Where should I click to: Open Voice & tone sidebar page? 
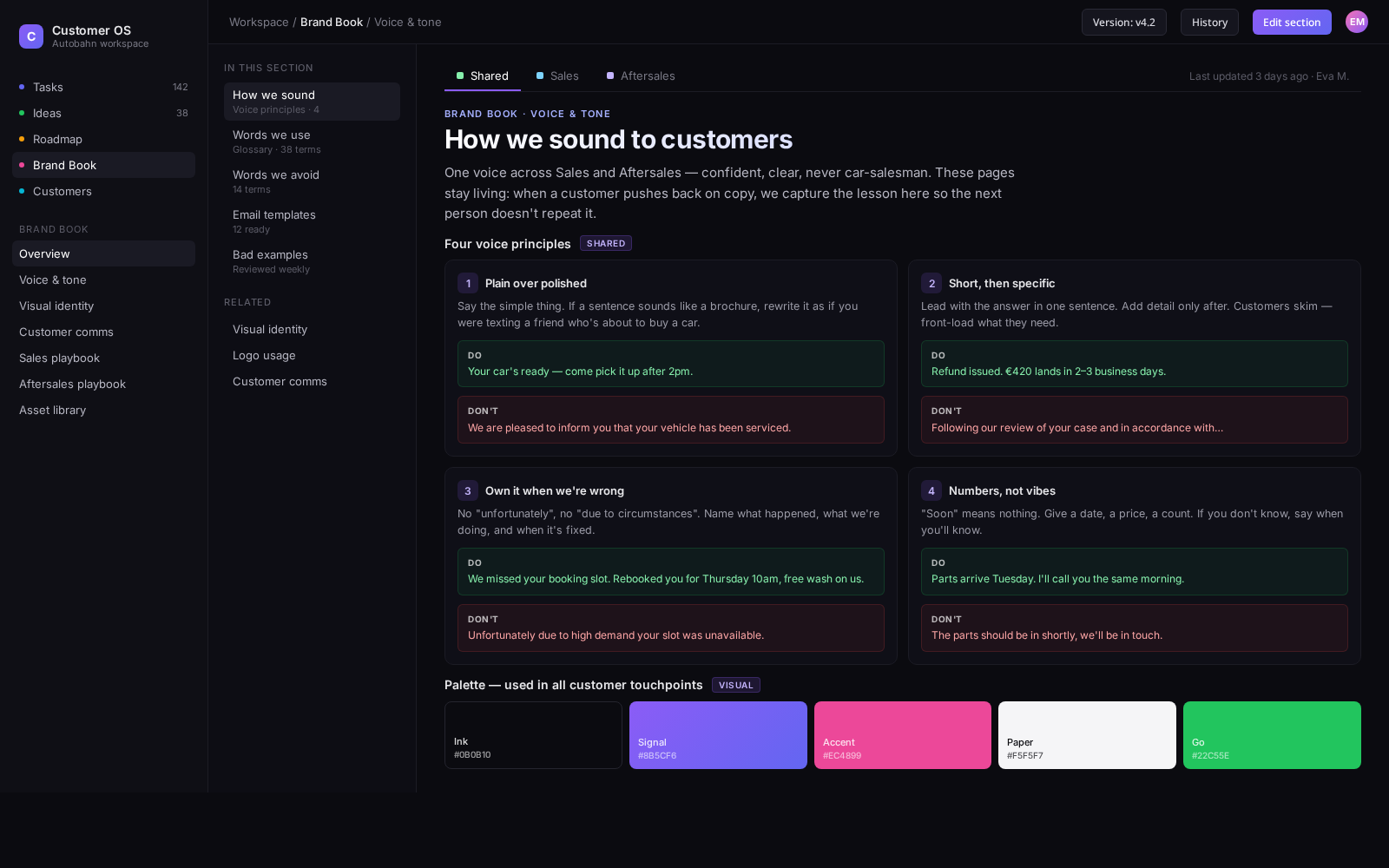tap(103, 279)
